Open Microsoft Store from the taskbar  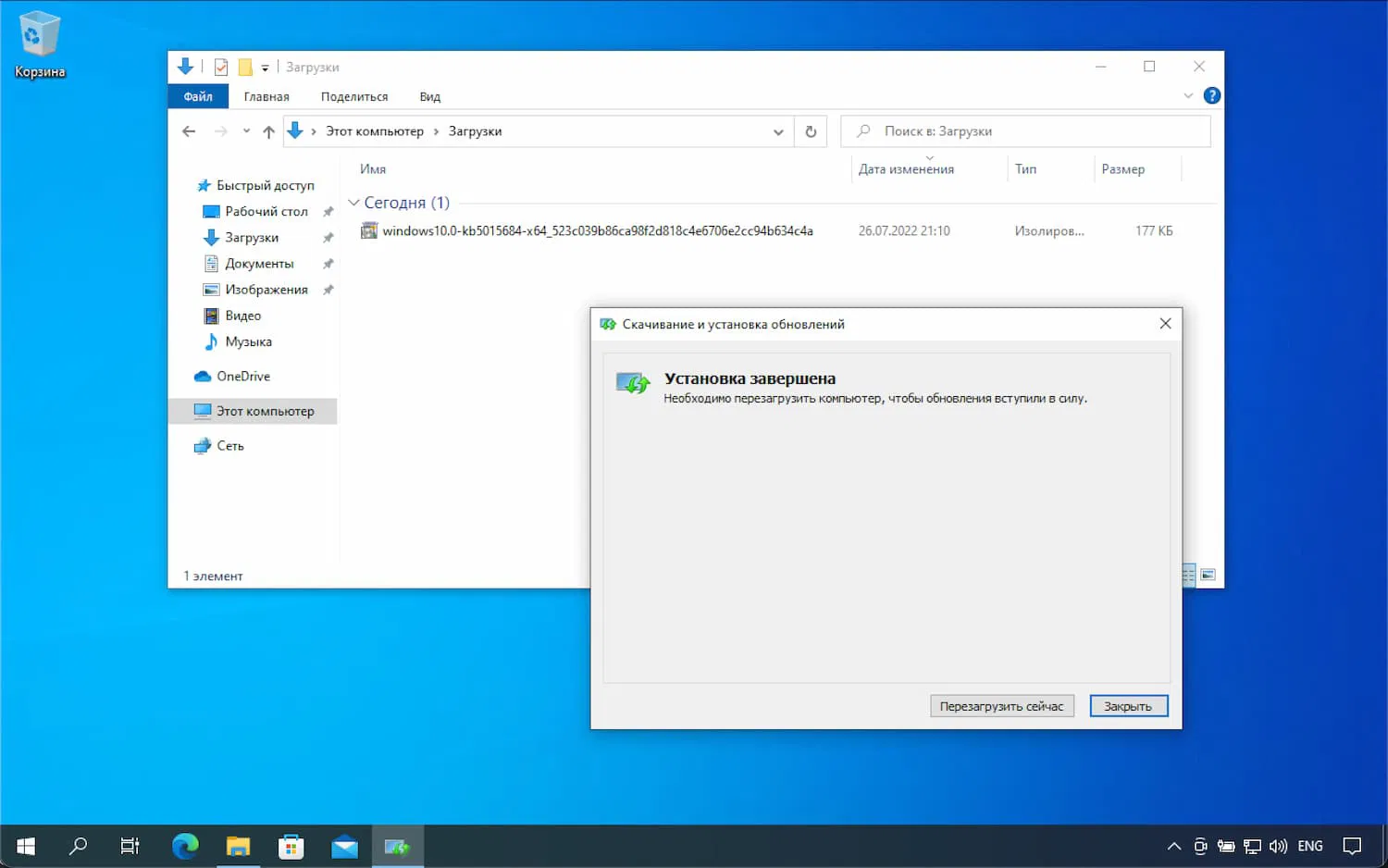(x=291, y=846)
